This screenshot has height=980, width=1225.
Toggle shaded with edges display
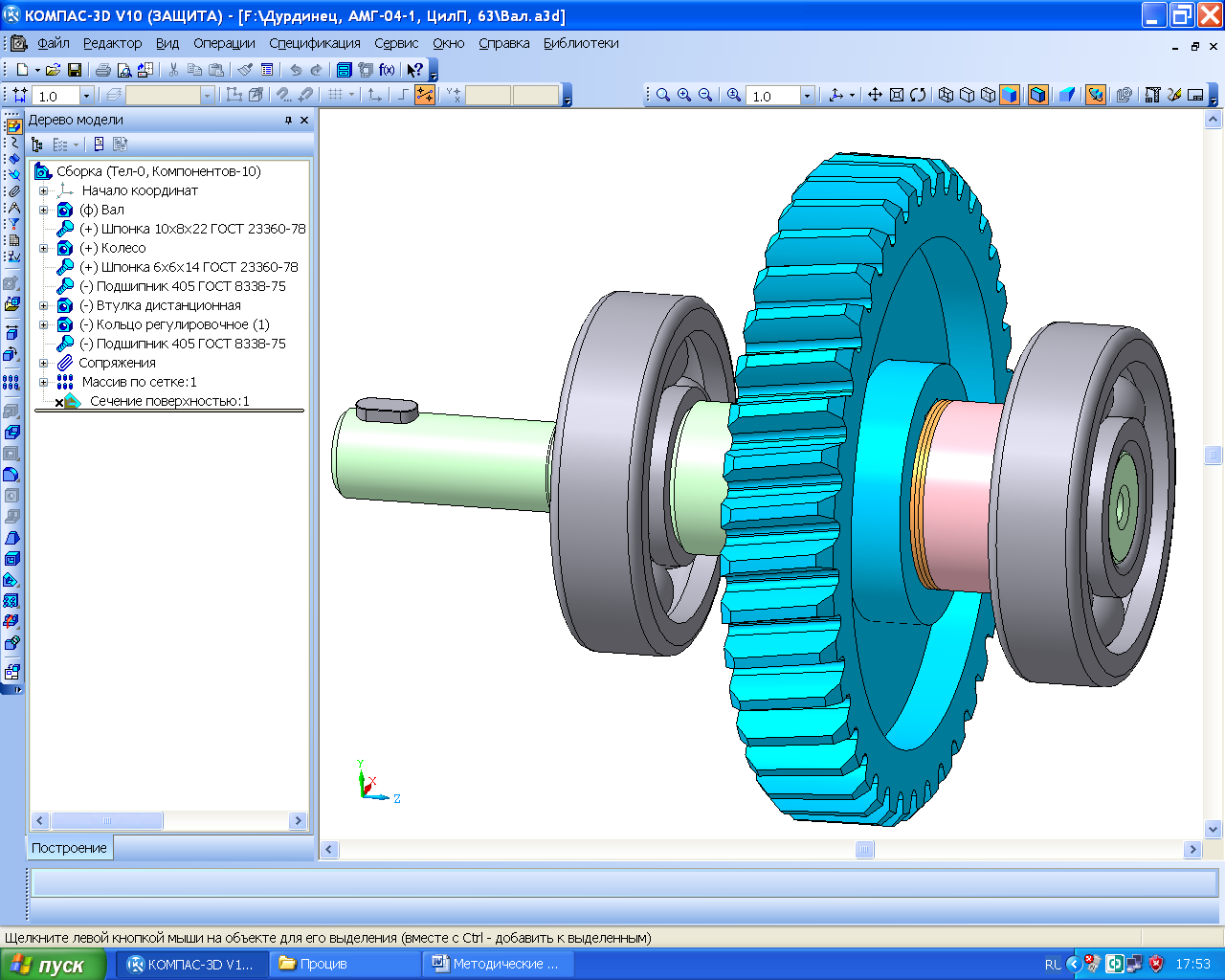[x=1037, y=95]
